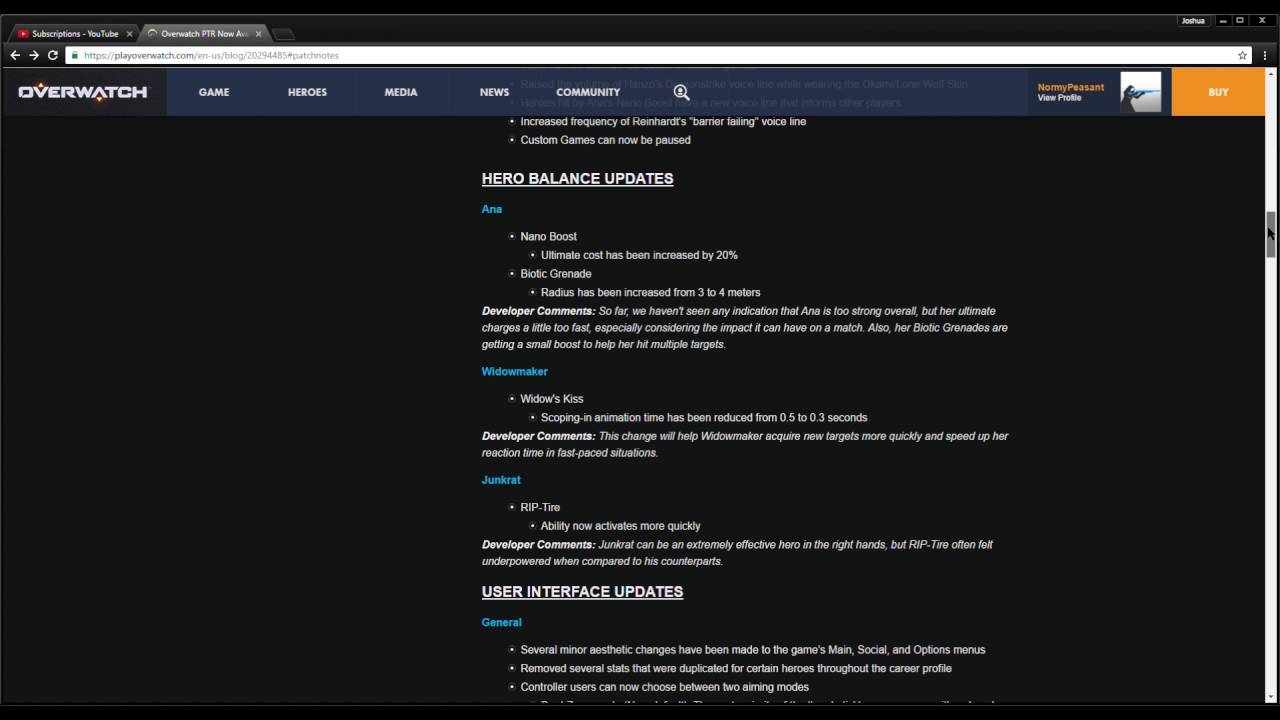The image size is (1280, 720).
Task: Click the Ana hero heading
Action: 492,209
